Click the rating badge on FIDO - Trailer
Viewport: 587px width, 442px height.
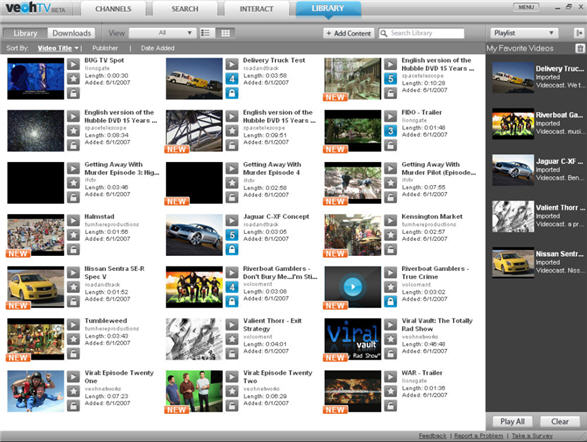point(390,131)
